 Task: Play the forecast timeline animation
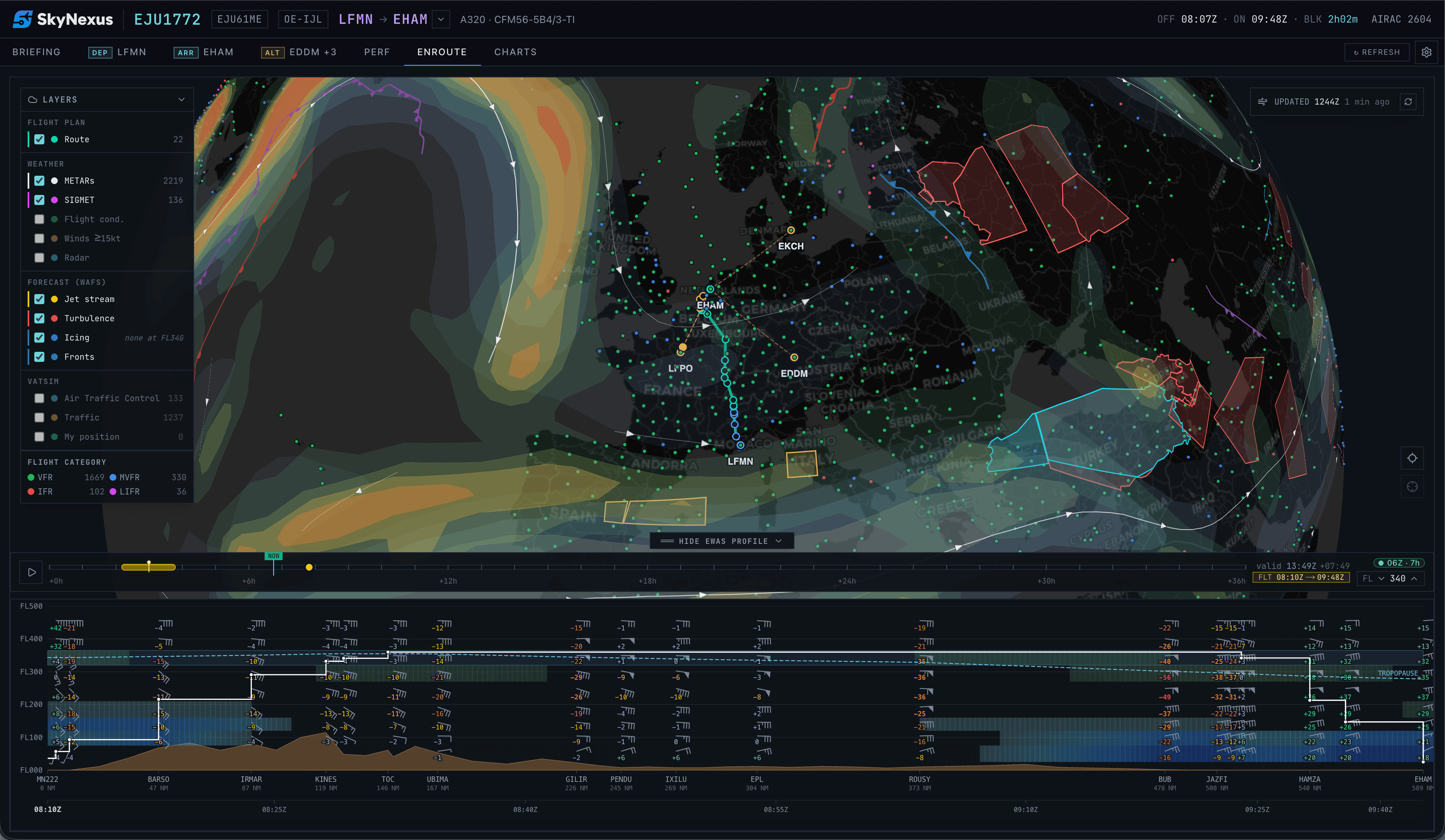point(31,572)
